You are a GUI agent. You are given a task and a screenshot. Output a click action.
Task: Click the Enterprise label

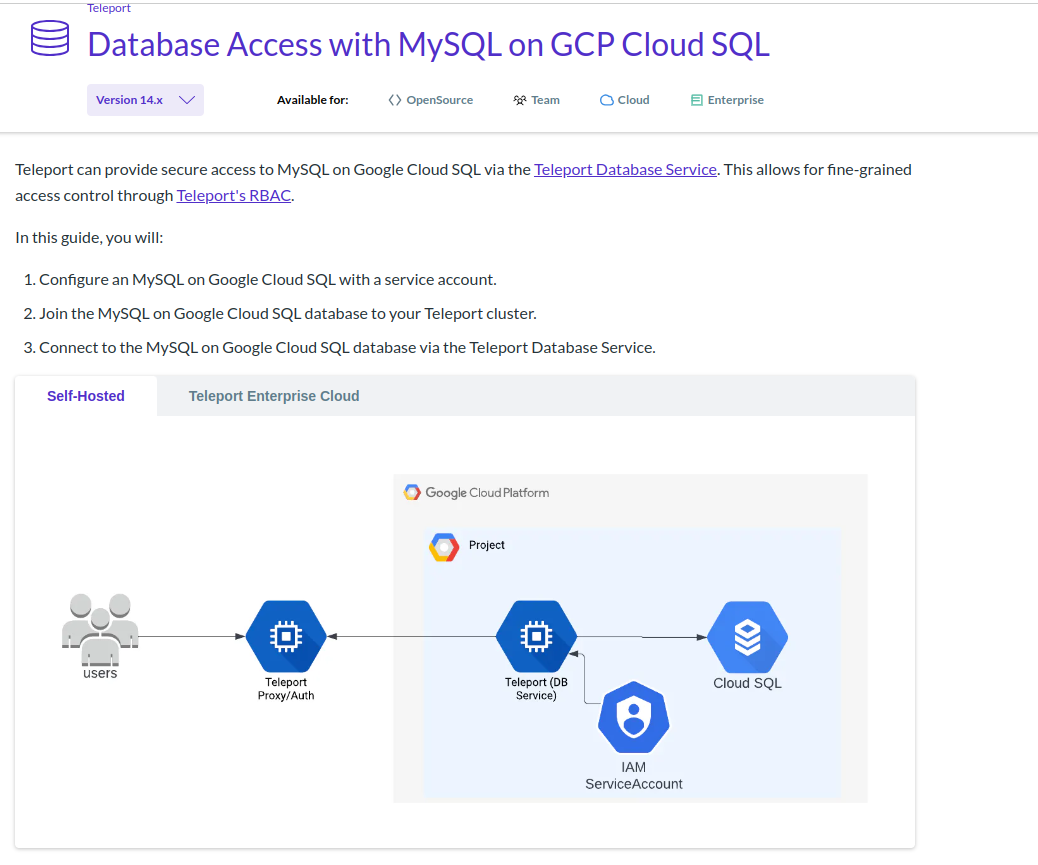pyautogui.click(x=735, y=100)
